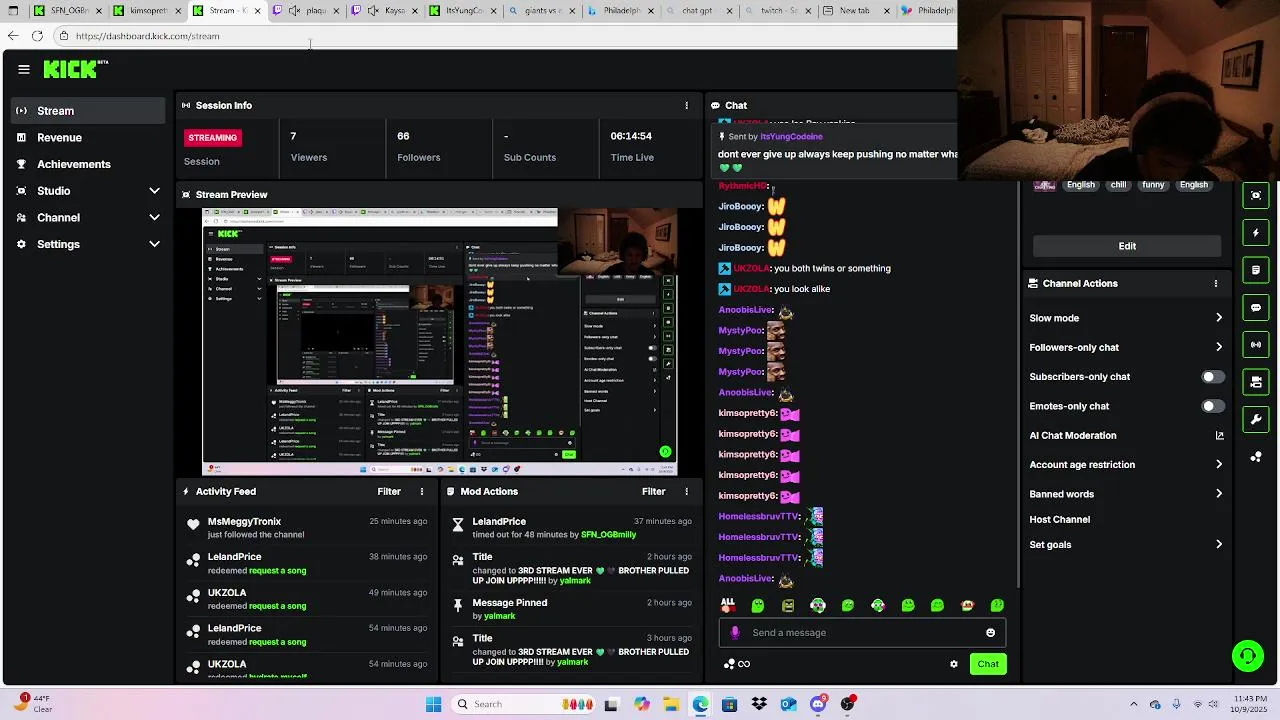Select the ALL emote category
Screen dimensions: 1280x720
click(x=727, y=605)
